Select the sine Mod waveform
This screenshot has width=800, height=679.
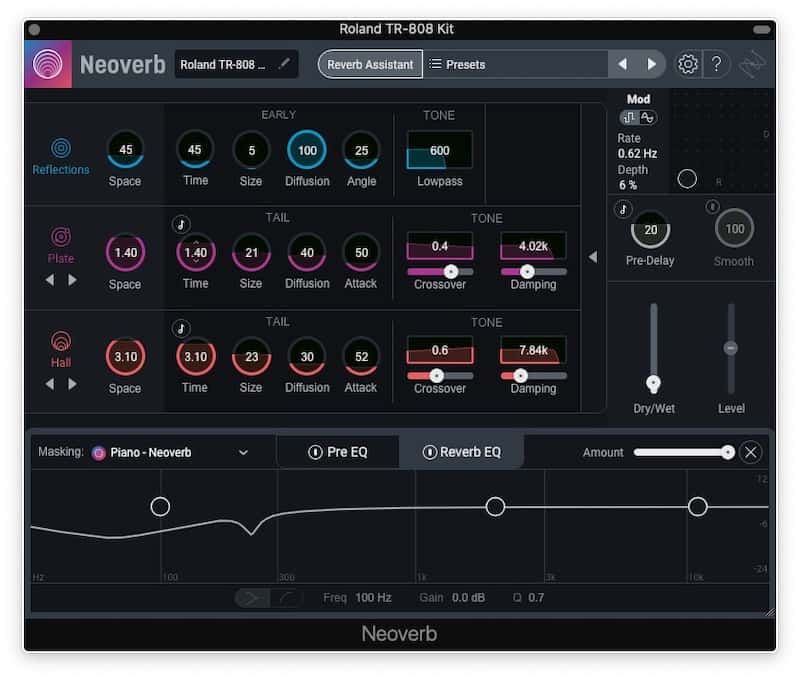tap(647, 118)
